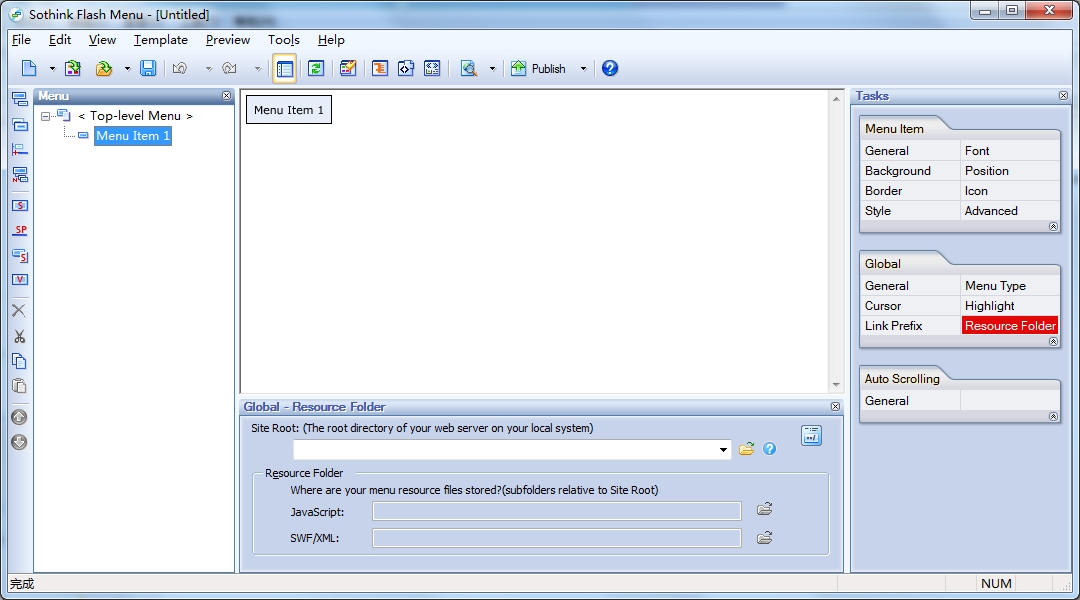Select Top-level Menu in the tree
1080x600 pixels.
pos(135,116)
